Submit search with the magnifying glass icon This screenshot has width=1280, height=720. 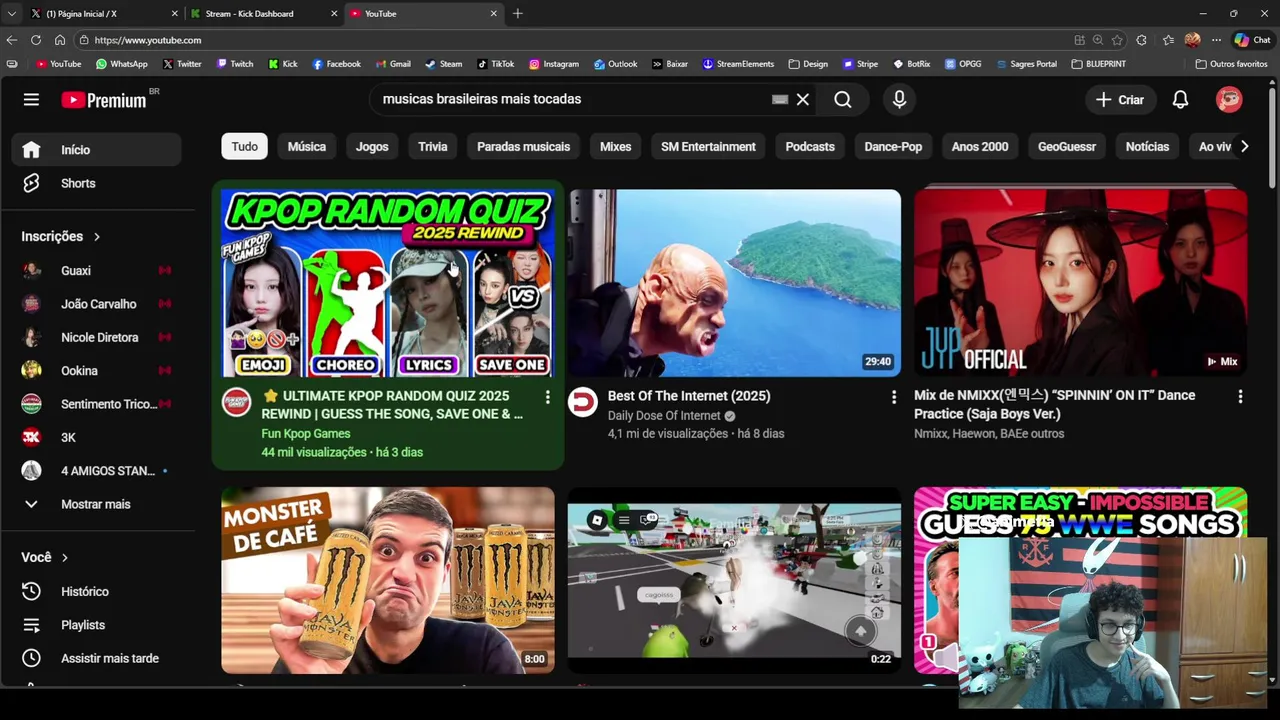coord(843,99)
